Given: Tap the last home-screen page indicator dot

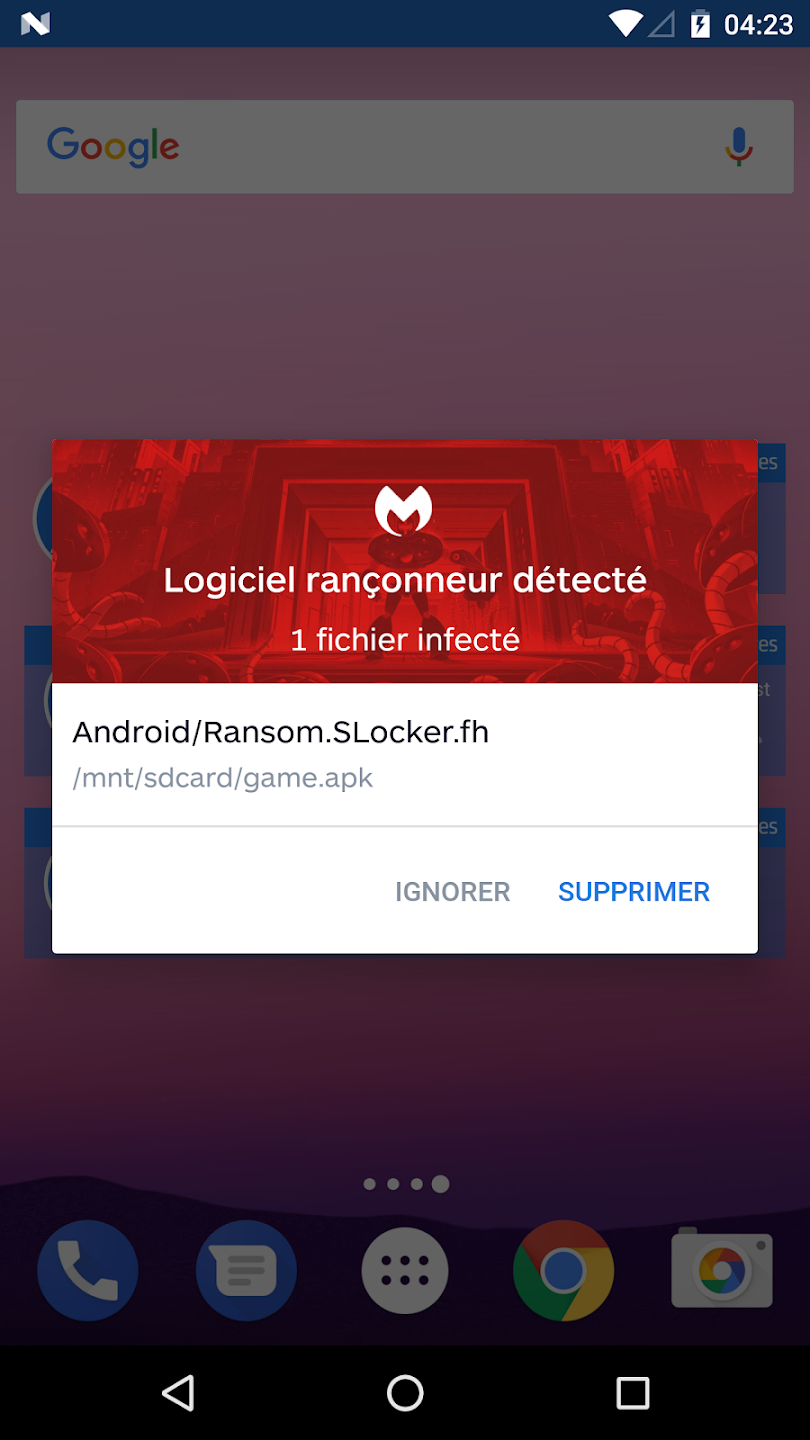Looking at the screenshot, I should (x=440, y=1184).
